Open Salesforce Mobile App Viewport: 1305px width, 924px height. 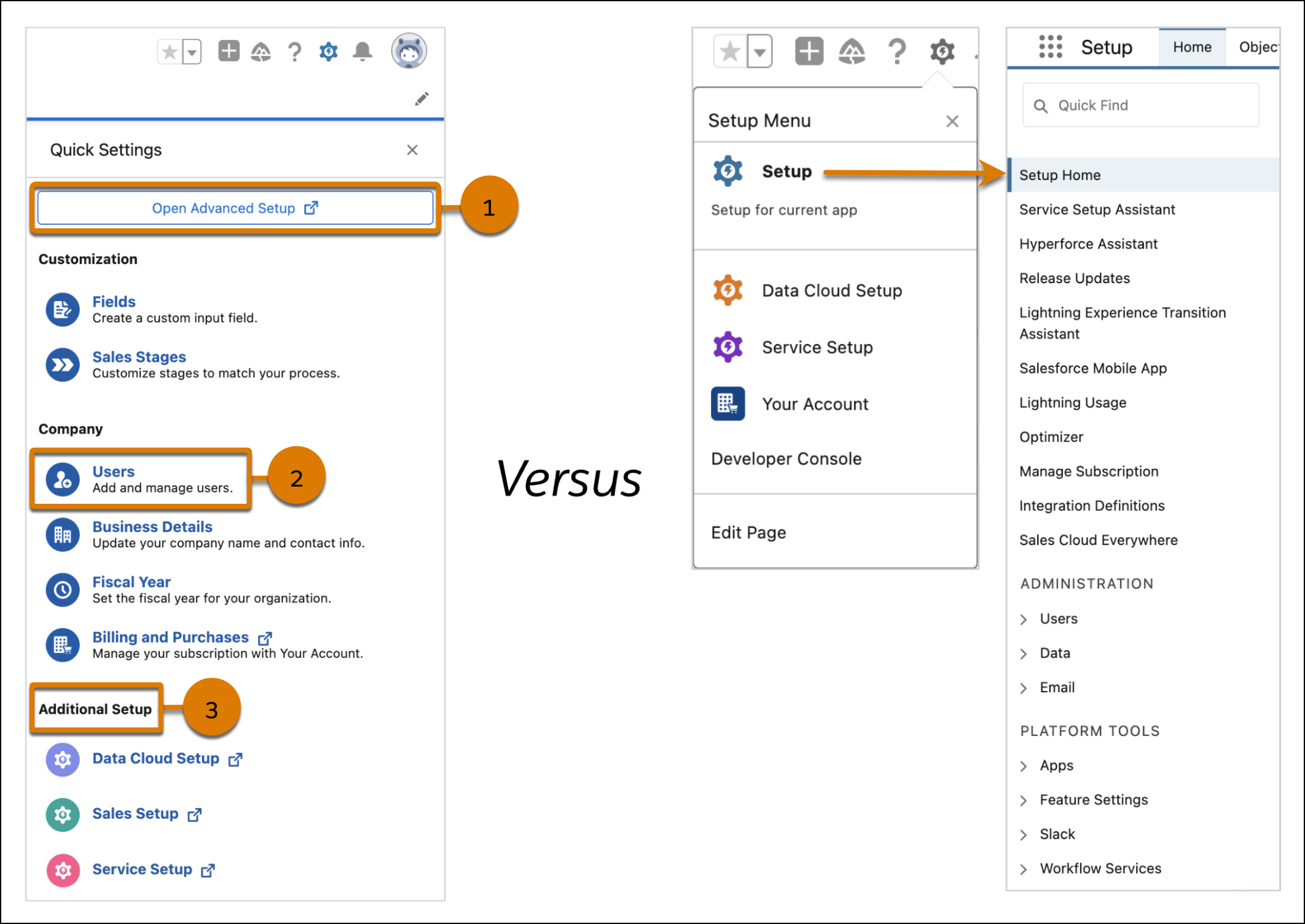(1093, 368)
